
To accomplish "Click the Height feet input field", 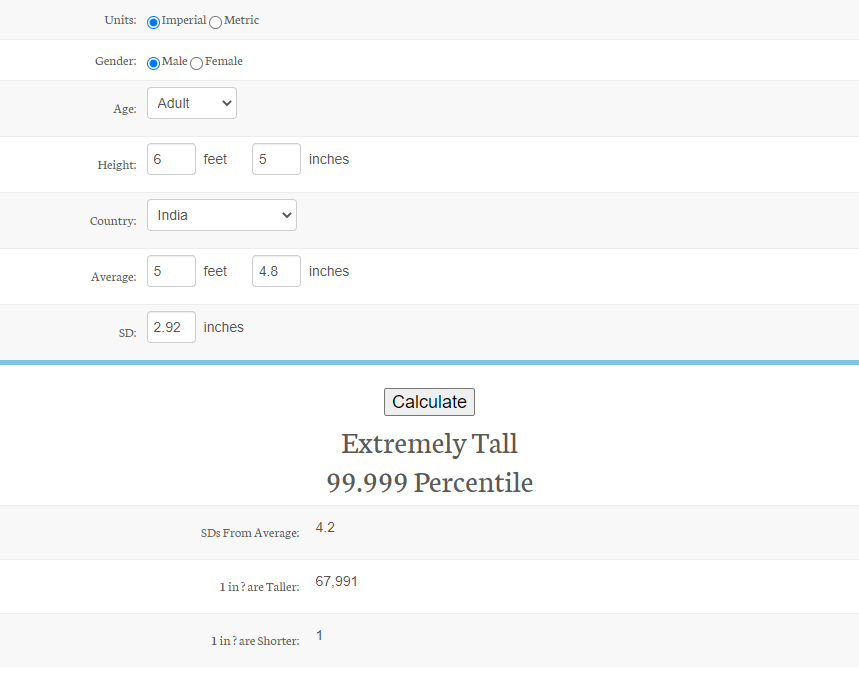I will click(x=171, y=159).
